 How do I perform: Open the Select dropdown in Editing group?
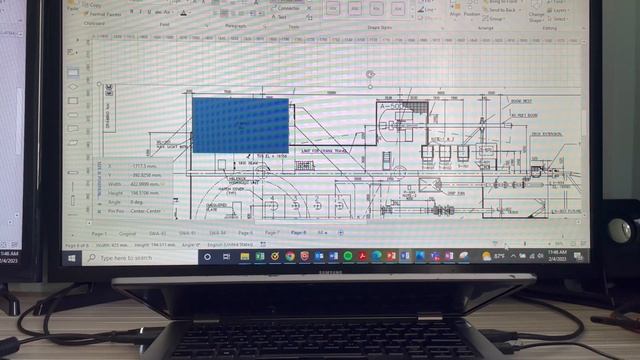[x=558, y=19]
